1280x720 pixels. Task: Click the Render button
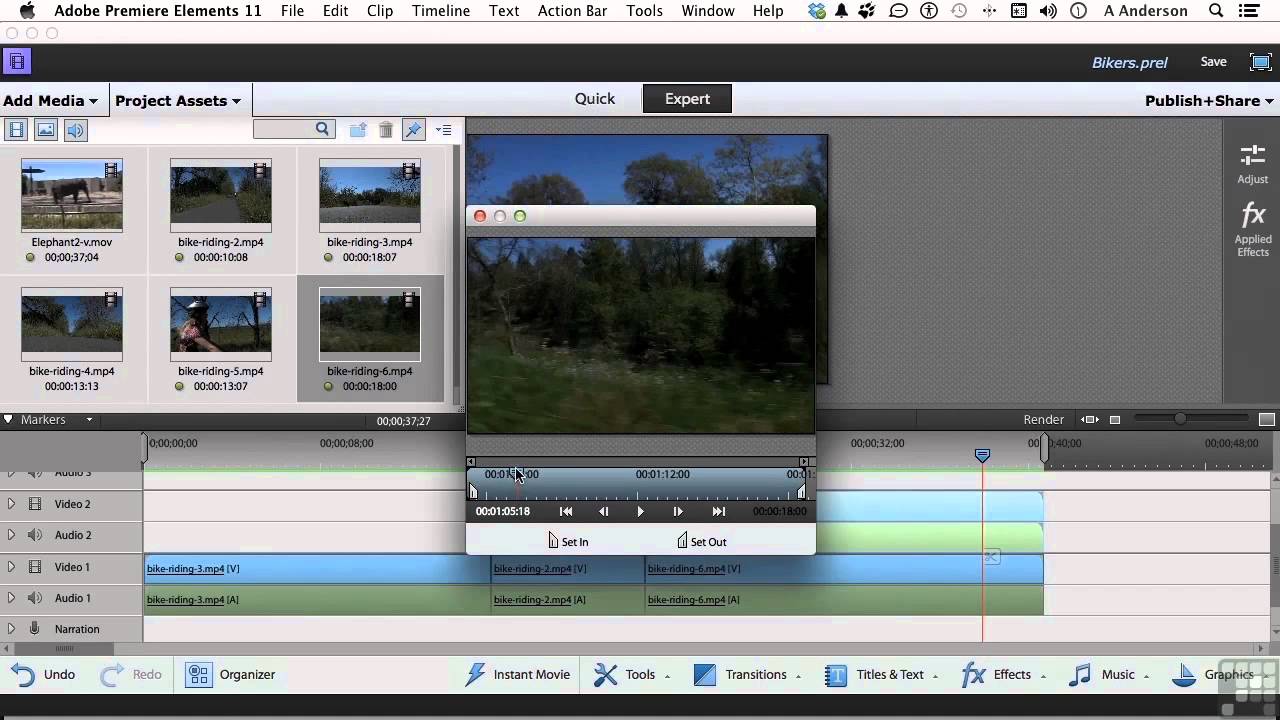click(x=1043, y=420)
